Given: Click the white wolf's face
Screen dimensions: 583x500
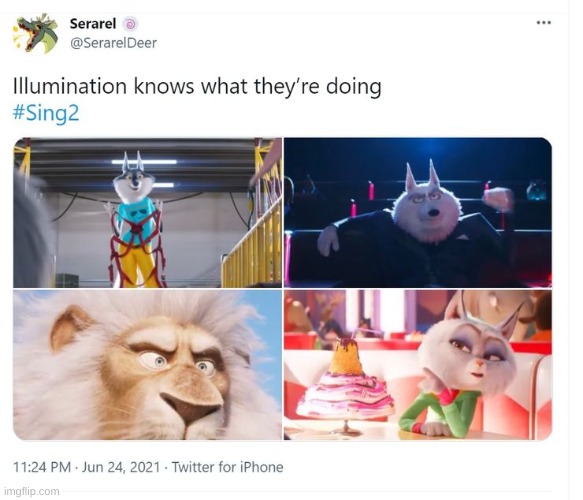Looking at the screenshot, I should (x=428, y=206).
